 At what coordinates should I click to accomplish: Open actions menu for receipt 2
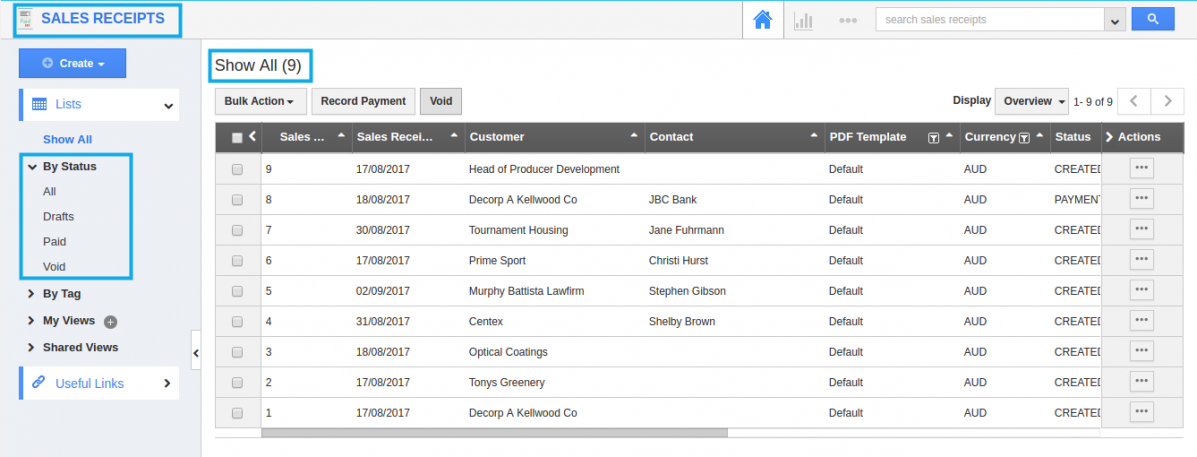[1141, 382]
